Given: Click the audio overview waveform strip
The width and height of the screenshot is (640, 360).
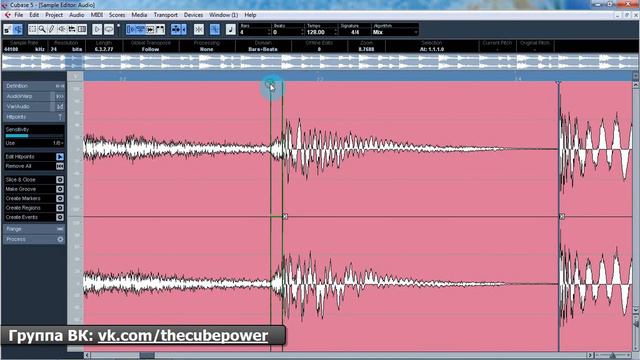Looking at the screenshot, I should (x=320, y=62).
